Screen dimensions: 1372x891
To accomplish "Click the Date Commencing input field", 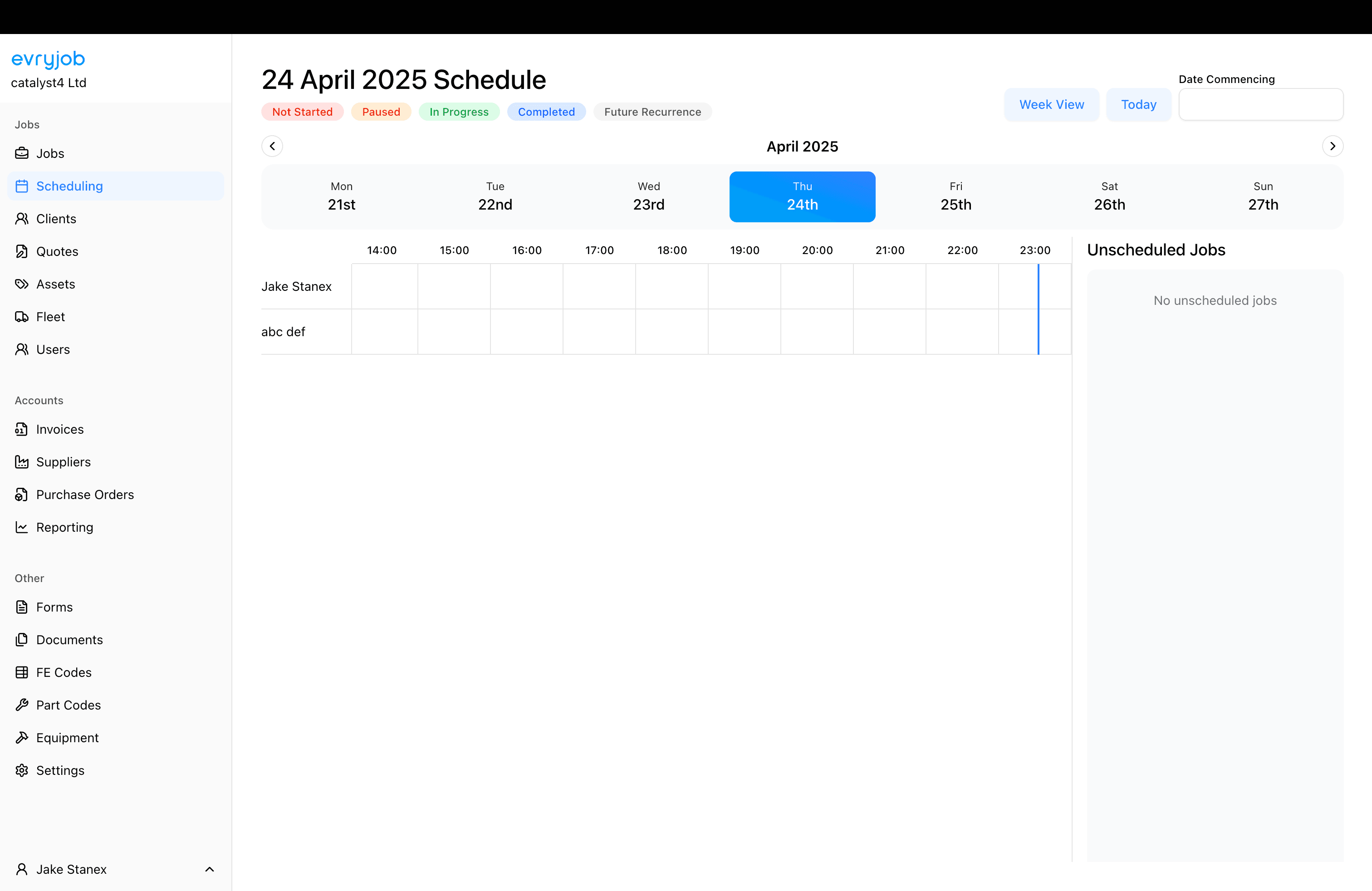I will pyautogui.click(x=1260, y=105).
